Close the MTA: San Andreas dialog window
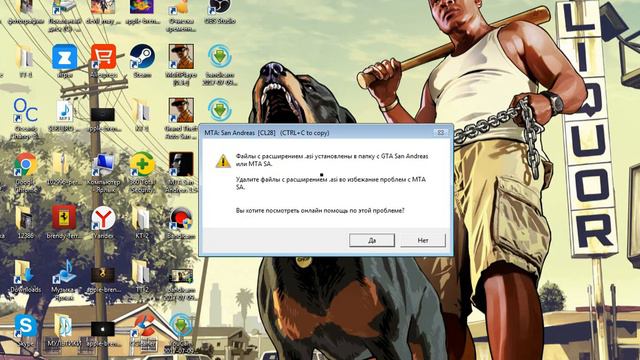 440,132
